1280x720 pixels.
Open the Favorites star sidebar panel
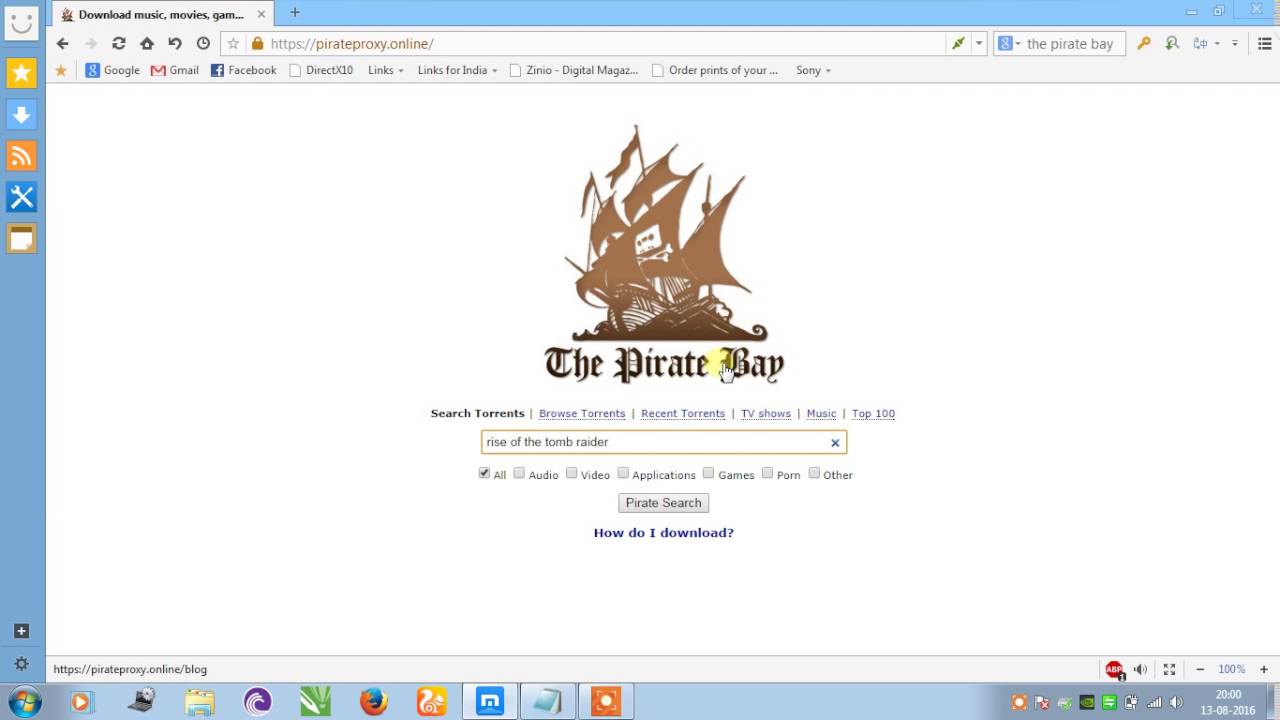coord(22,72)
